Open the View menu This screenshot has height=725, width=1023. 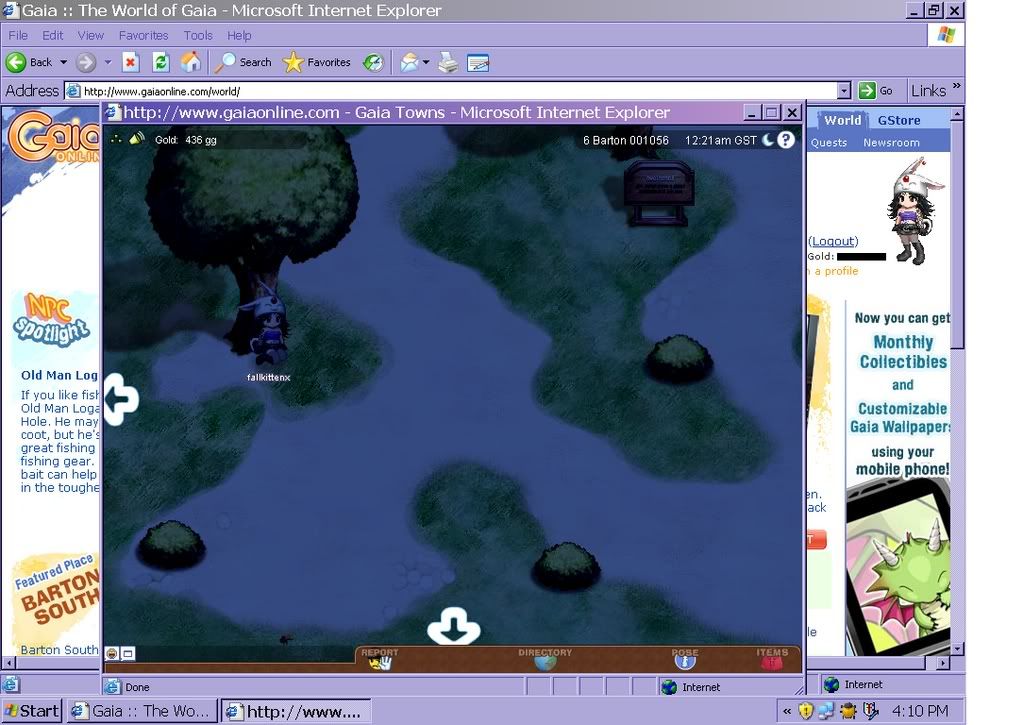pos(91,35)
